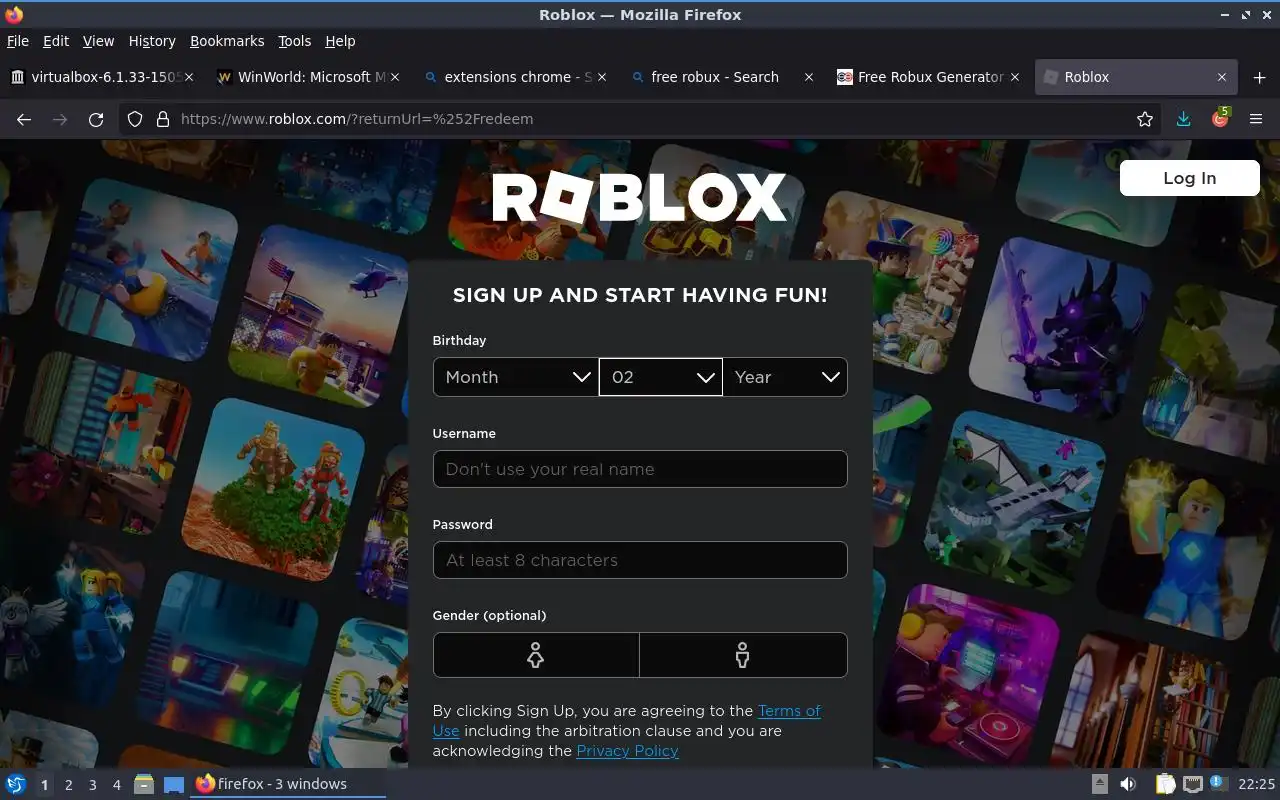Image resolution: width=1280 pixels, height=800 pixels.
Task: Open the Tools menu
Action: tap(295, 41)
